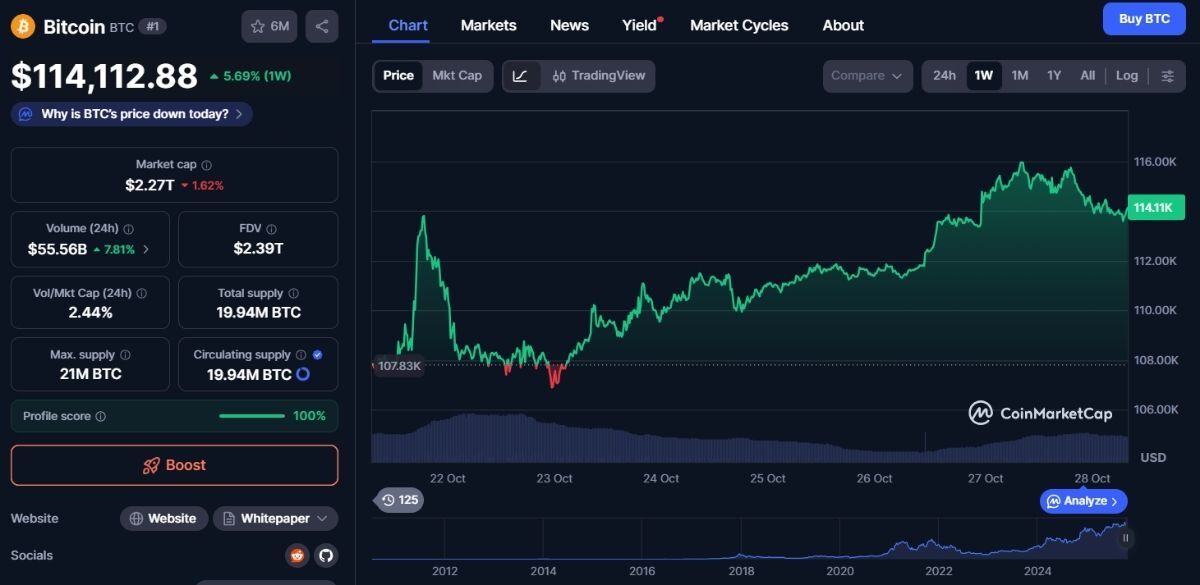This screenshot has height=585, width=1200.
Task: Open the About tab
Action: click(x=843, y=25)
